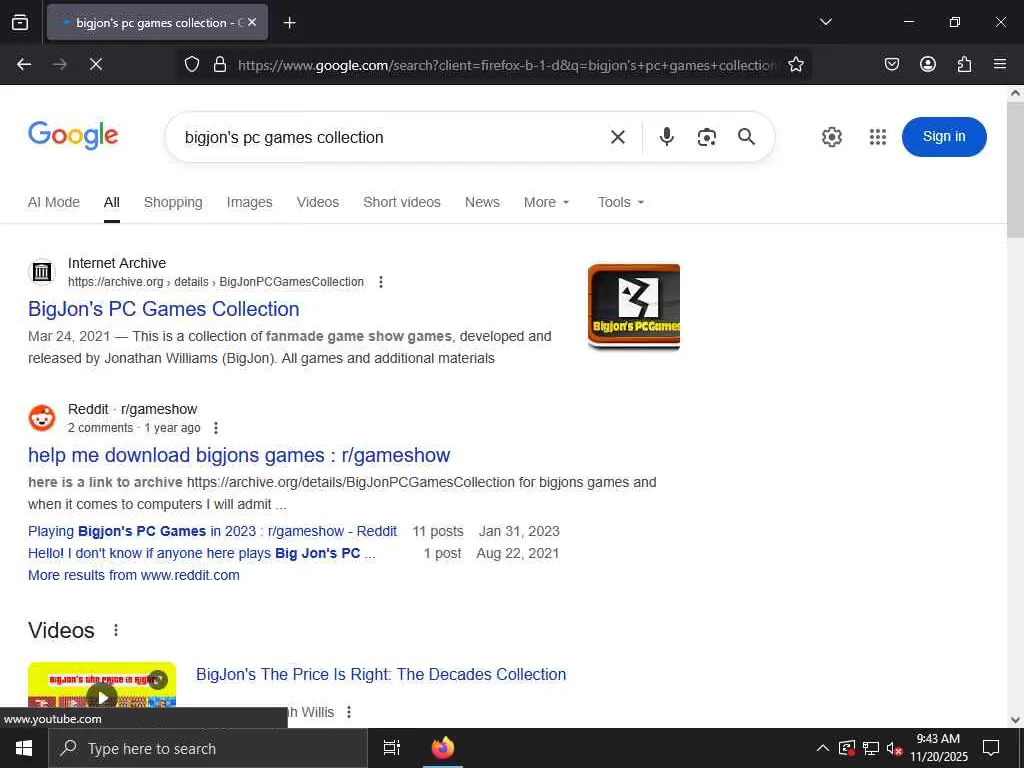Search by image with camera icon
The height and width of the screenshot is (768, 1024).
[x=707, y=137]
